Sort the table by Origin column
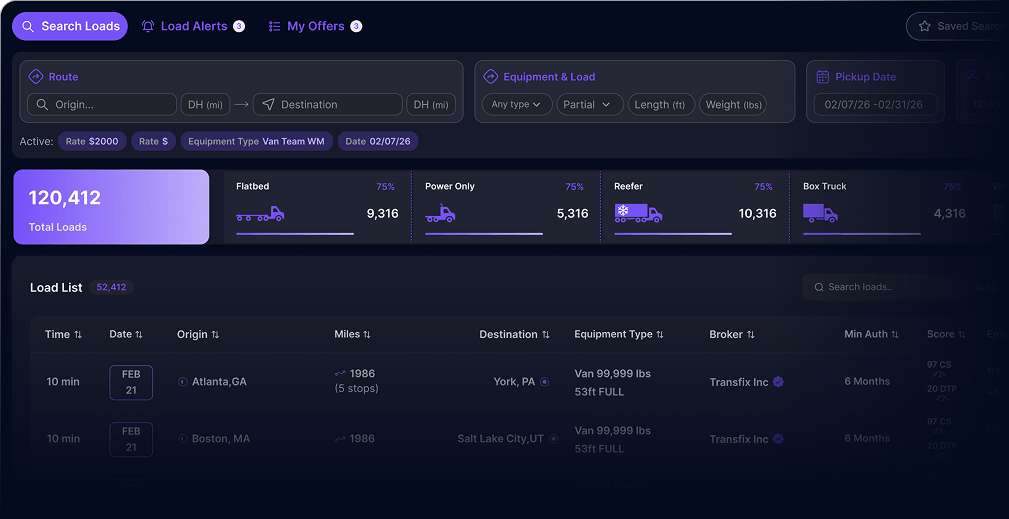 [x=198, y=334]
